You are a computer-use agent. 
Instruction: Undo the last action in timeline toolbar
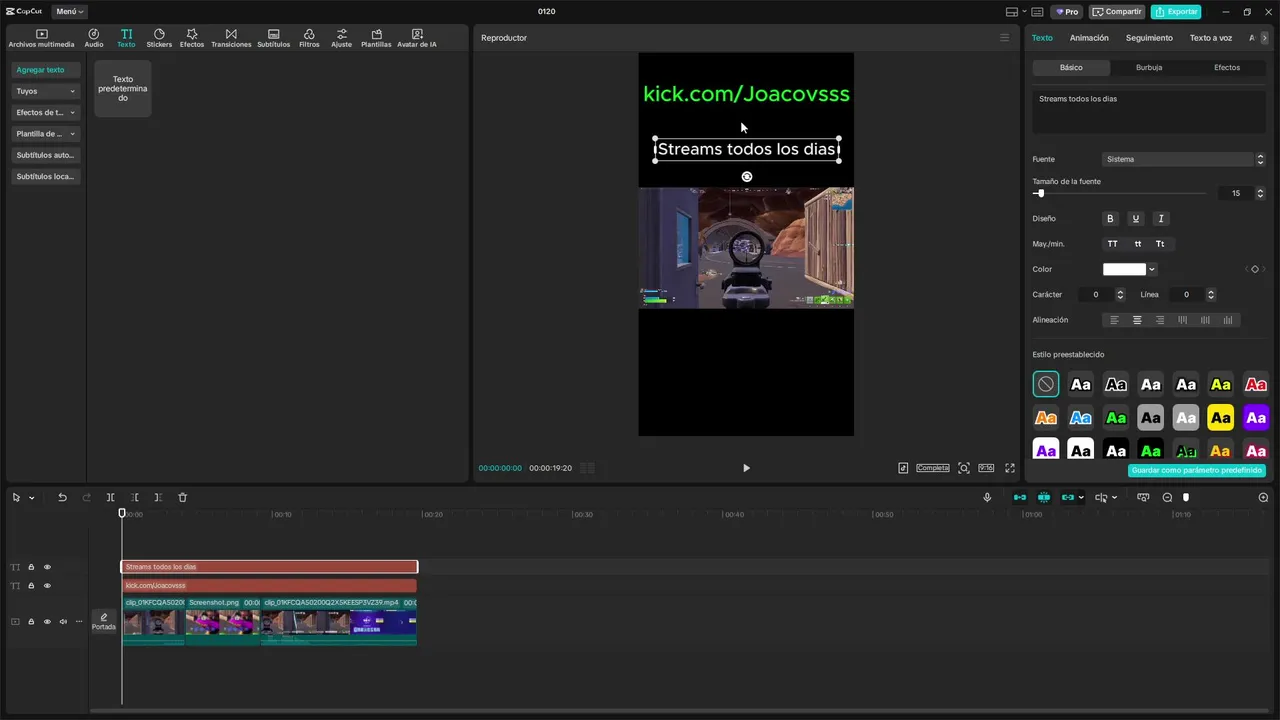tap(62, 497)
